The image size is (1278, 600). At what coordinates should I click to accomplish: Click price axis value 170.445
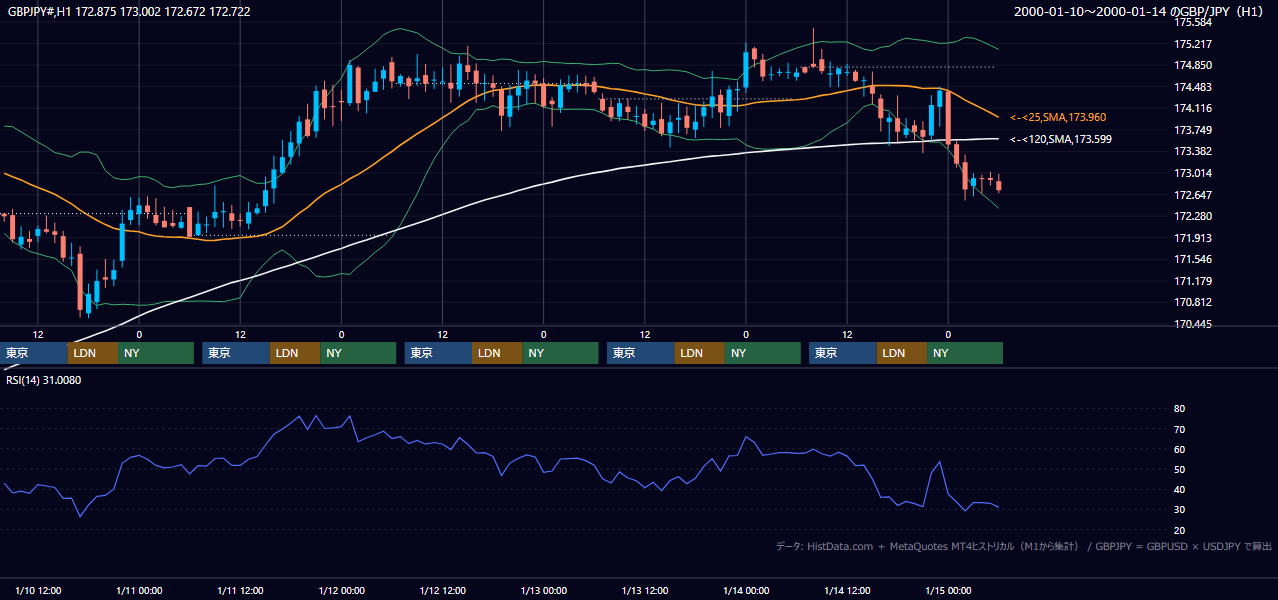pos(1193,324)
